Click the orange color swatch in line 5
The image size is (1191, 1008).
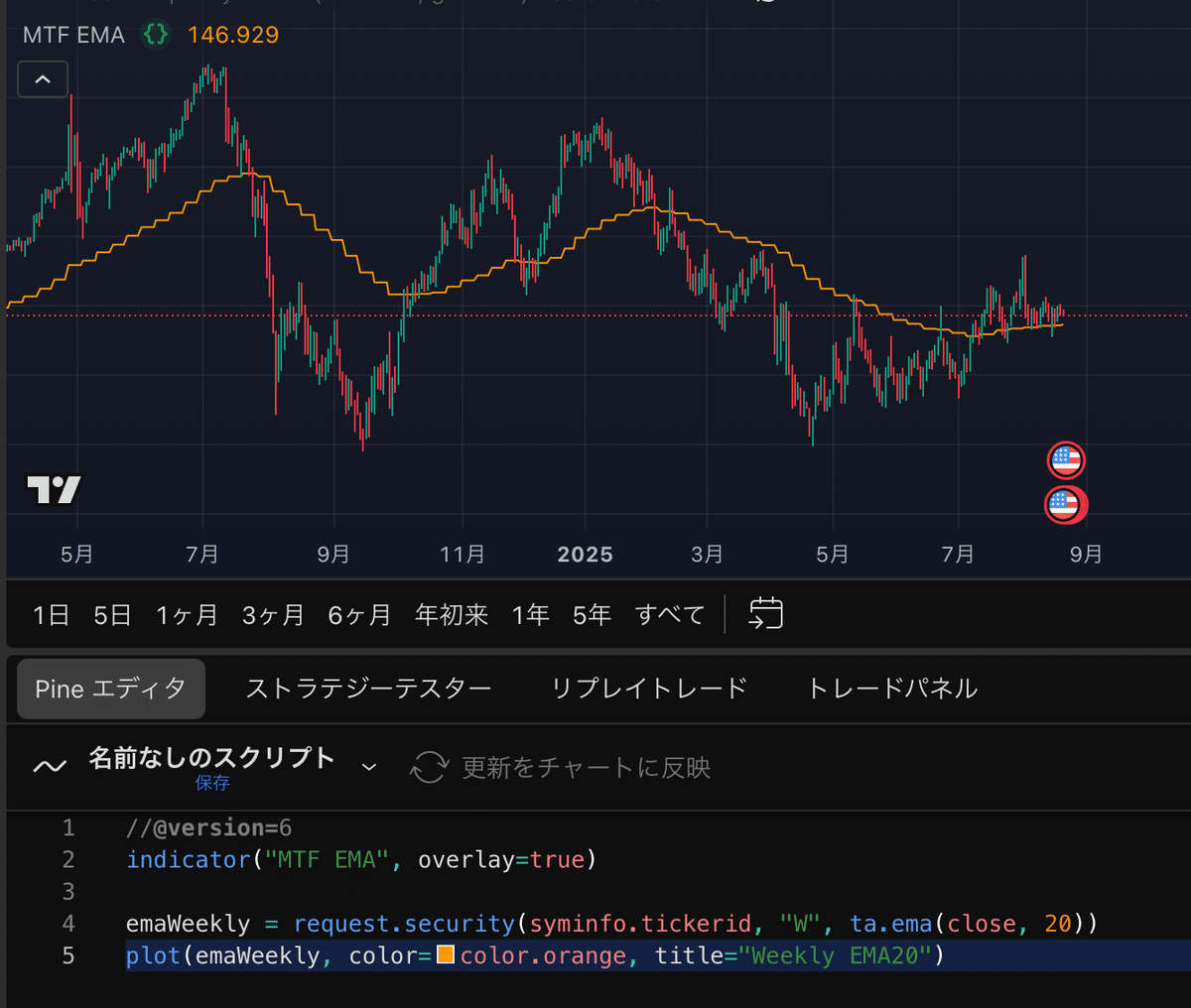pos(445,955)
